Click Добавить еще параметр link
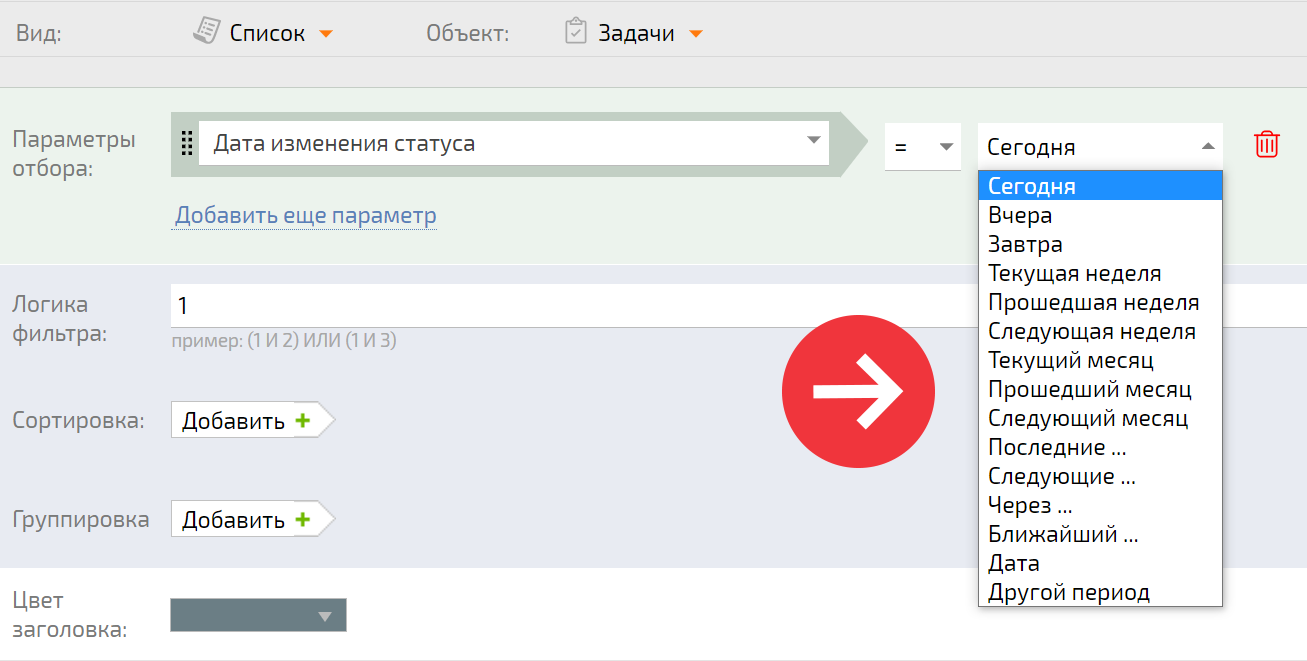The image size is (1307, 661). click(306, 215)
